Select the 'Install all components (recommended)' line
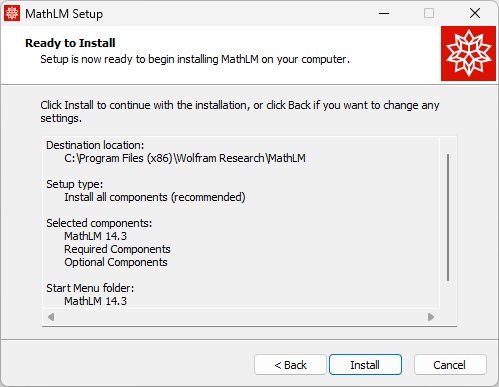The height and width of the screenshot is (387, 499). coord(155,197)
